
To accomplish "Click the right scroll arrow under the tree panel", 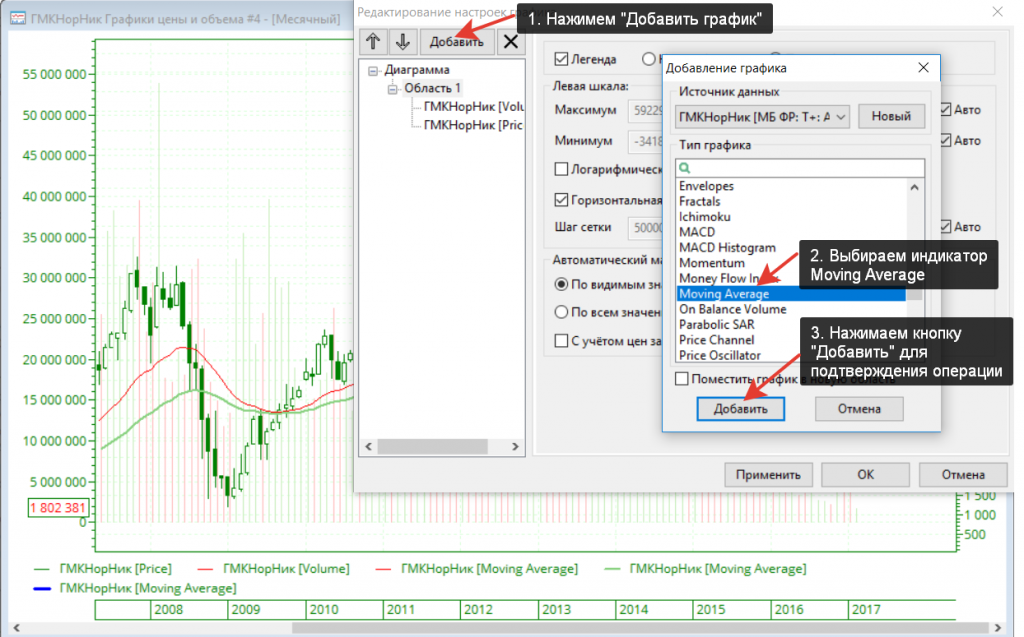I will 517,446.
